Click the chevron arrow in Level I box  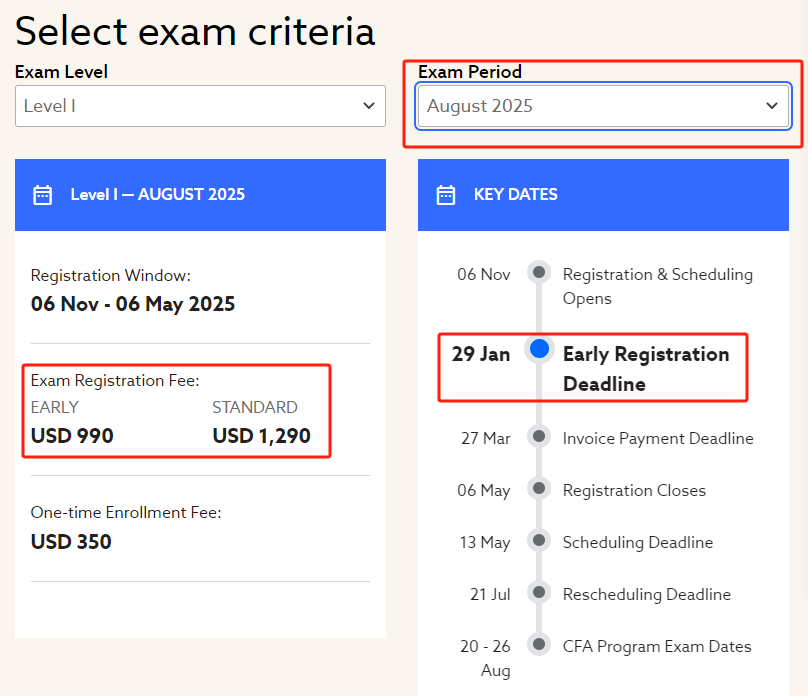tap(368, 106)
